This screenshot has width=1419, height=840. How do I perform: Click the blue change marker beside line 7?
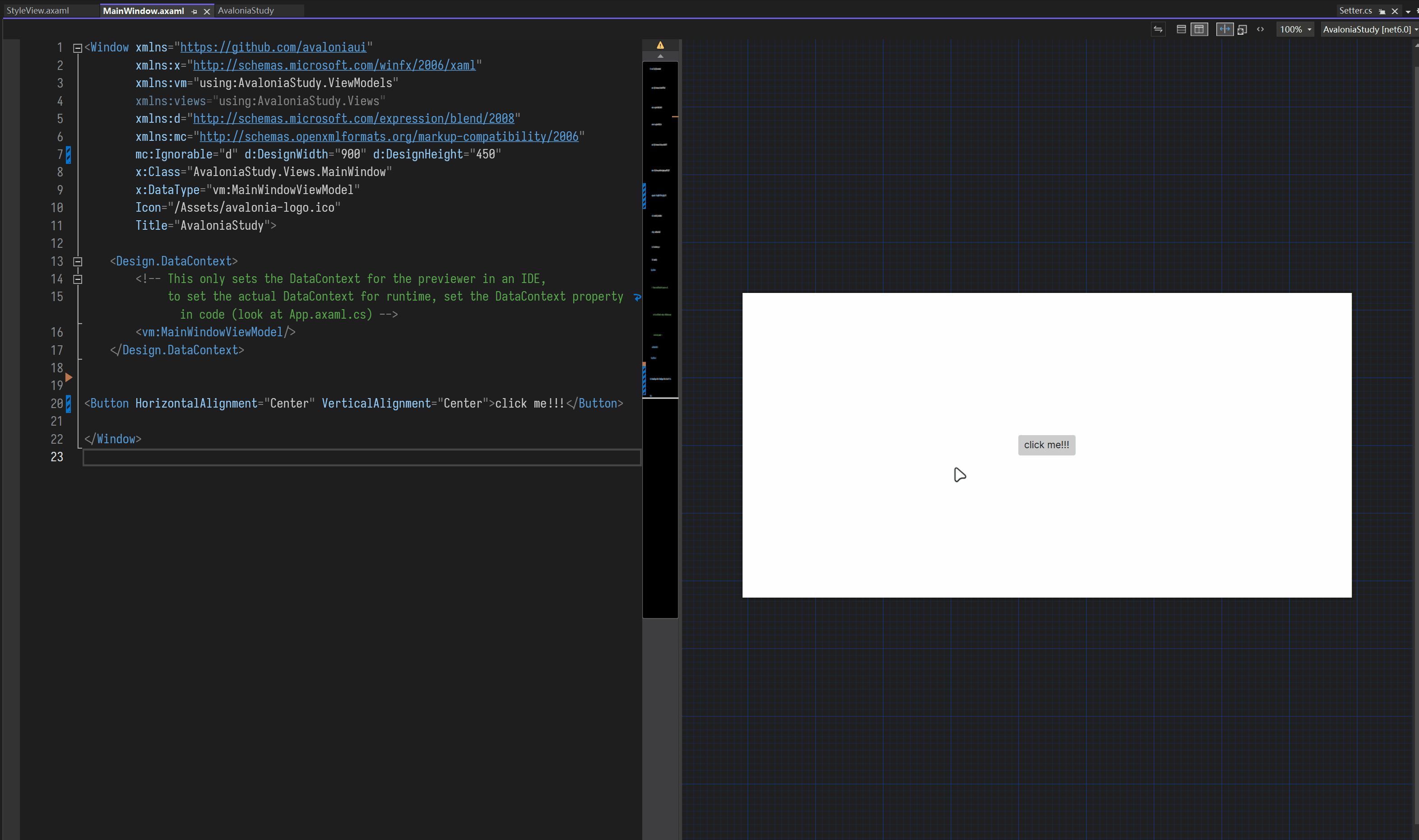coord(69,154)
